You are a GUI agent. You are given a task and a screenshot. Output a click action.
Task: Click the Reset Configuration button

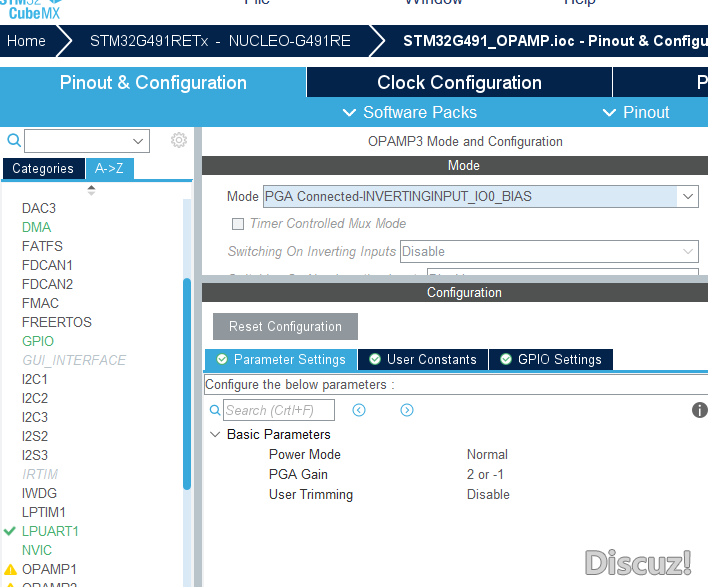[x=285, y=326]
